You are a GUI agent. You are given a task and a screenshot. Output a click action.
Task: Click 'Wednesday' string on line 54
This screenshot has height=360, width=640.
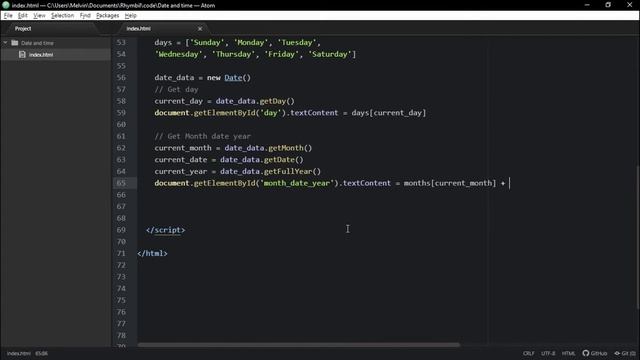[x=178, y=54]
